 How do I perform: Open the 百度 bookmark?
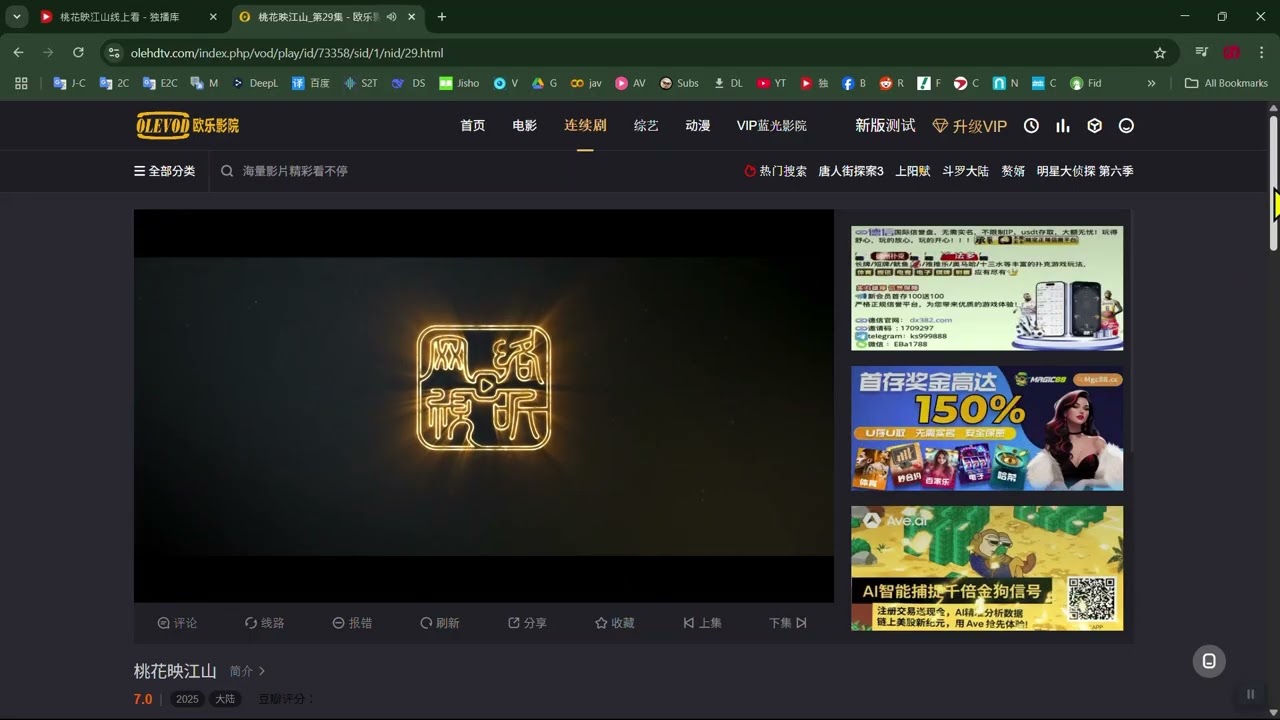pyautogui.click(x=310, y=83)
